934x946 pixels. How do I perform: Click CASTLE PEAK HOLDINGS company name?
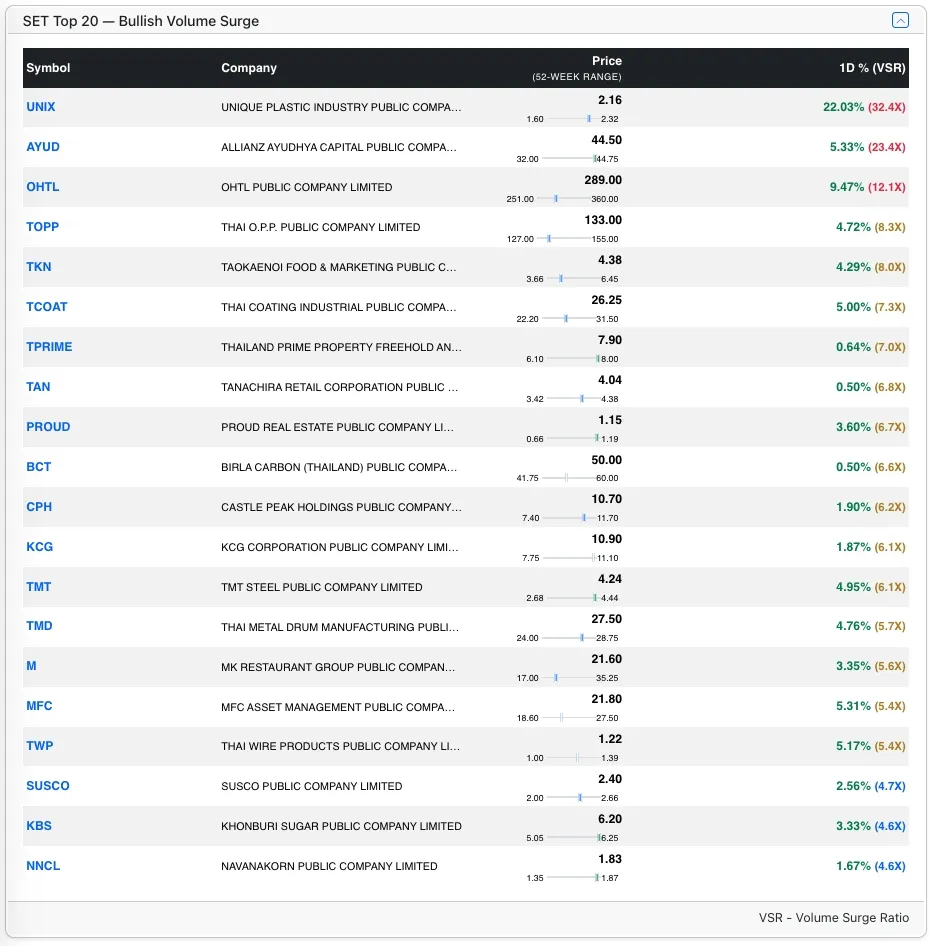tap(341, 507)
